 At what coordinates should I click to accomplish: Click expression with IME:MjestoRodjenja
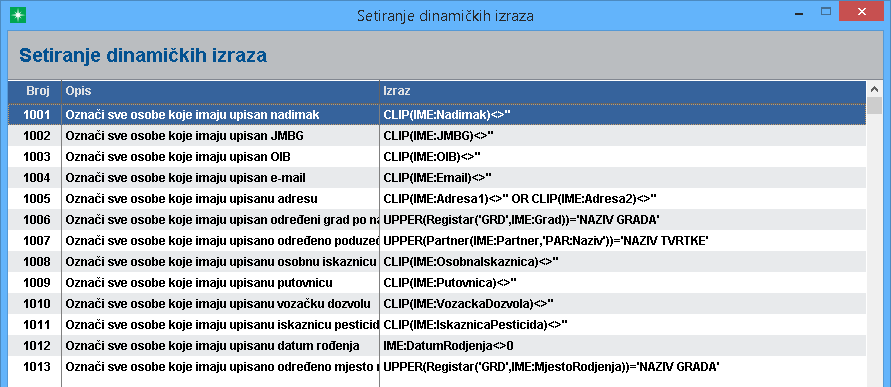tap(552, 367)
